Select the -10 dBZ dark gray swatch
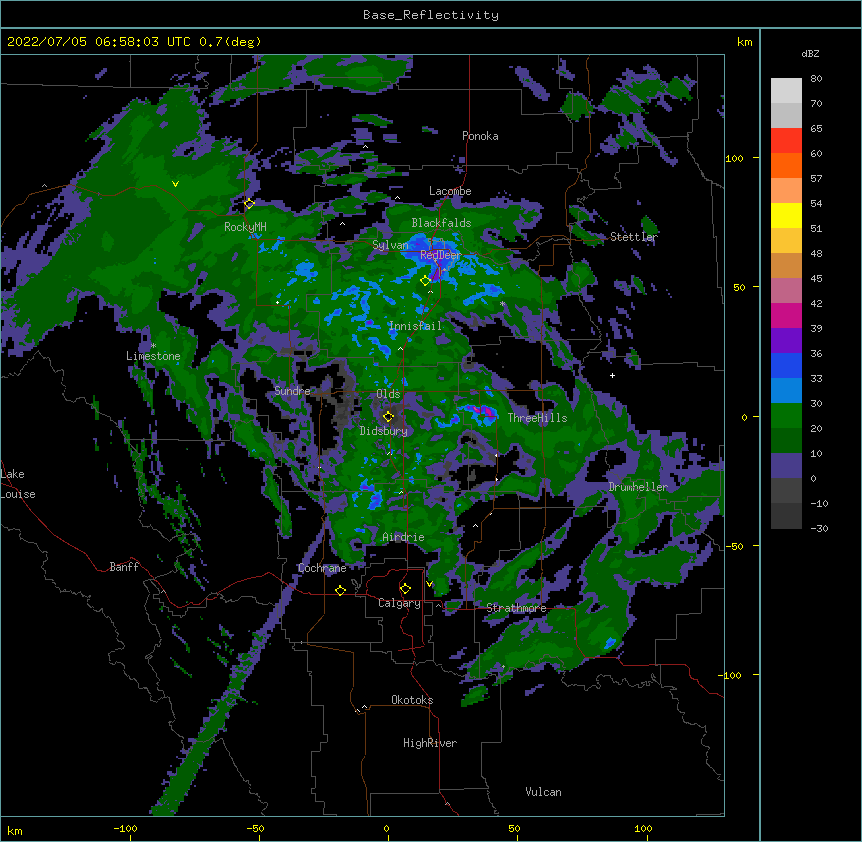862x842 pixels. [x=786, y=516]
